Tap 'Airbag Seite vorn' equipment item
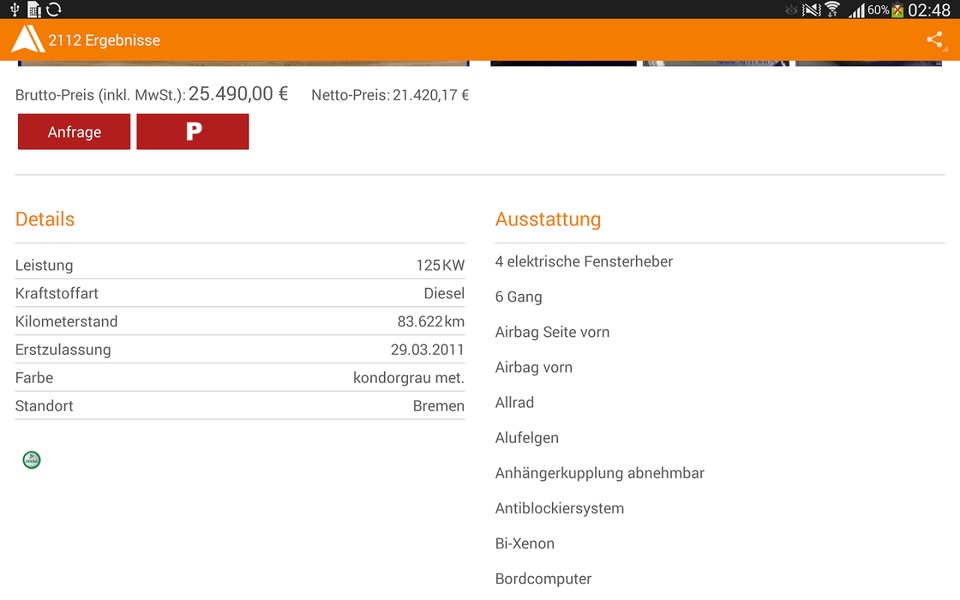The height and width of the screenshot is (600, 960). 552,332
